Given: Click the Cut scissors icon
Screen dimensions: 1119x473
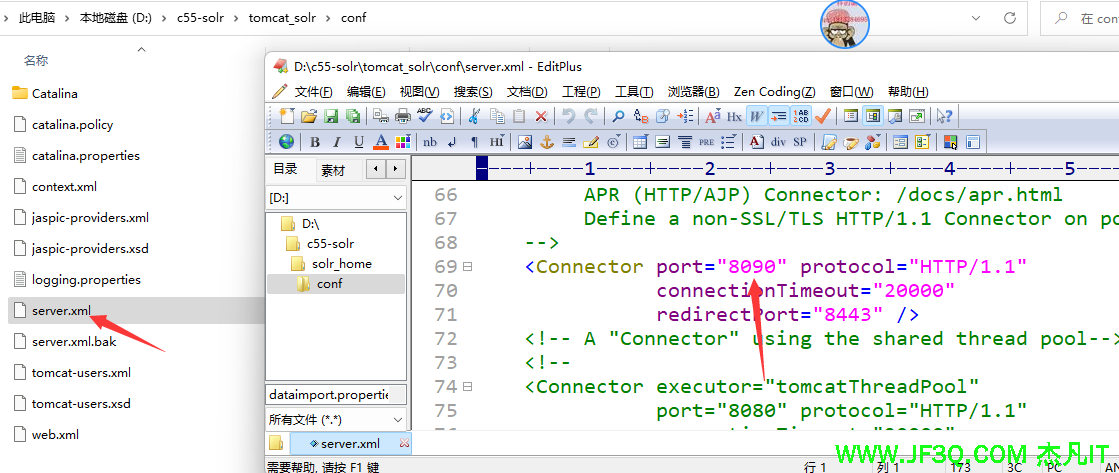Looking at the screenshot, I should pyautogui.click(x=475, y=116).
